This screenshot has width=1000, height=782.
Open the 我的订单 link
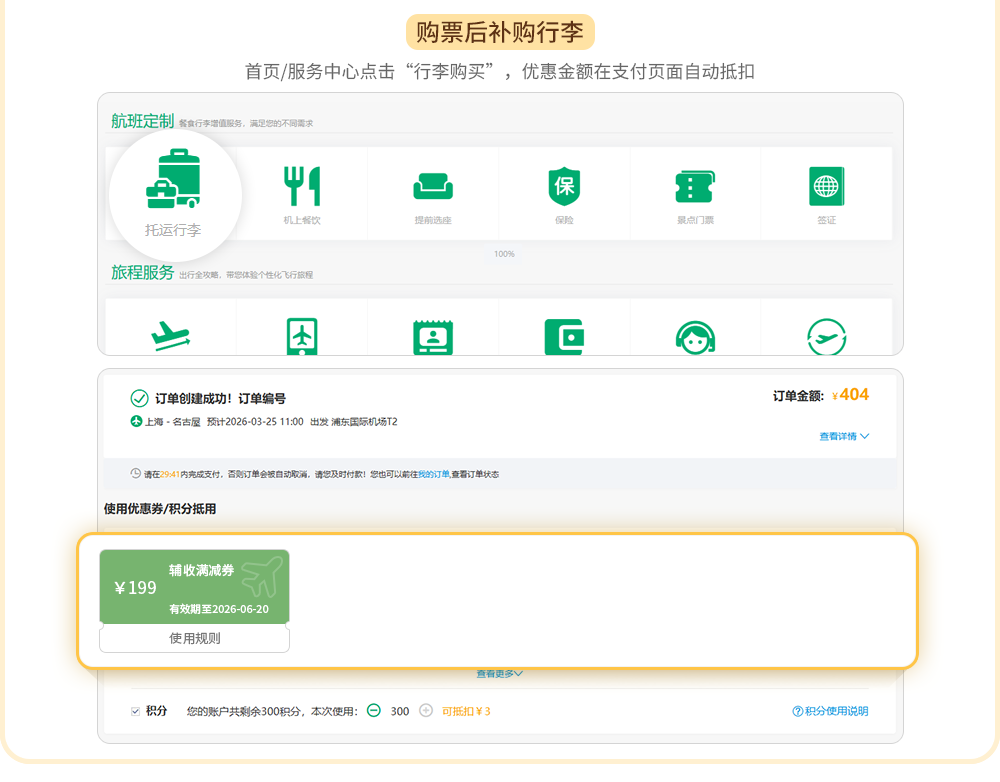click(433, 474)
